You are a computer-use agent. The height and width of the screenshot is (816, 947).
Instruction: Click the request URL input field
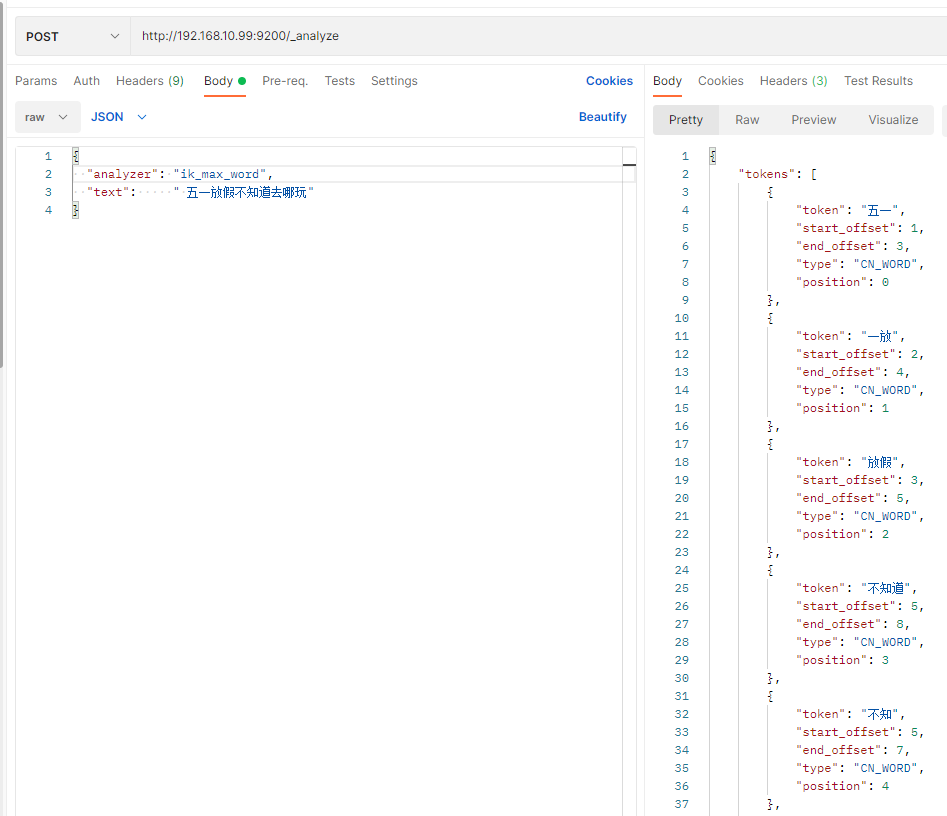(500, 36)
